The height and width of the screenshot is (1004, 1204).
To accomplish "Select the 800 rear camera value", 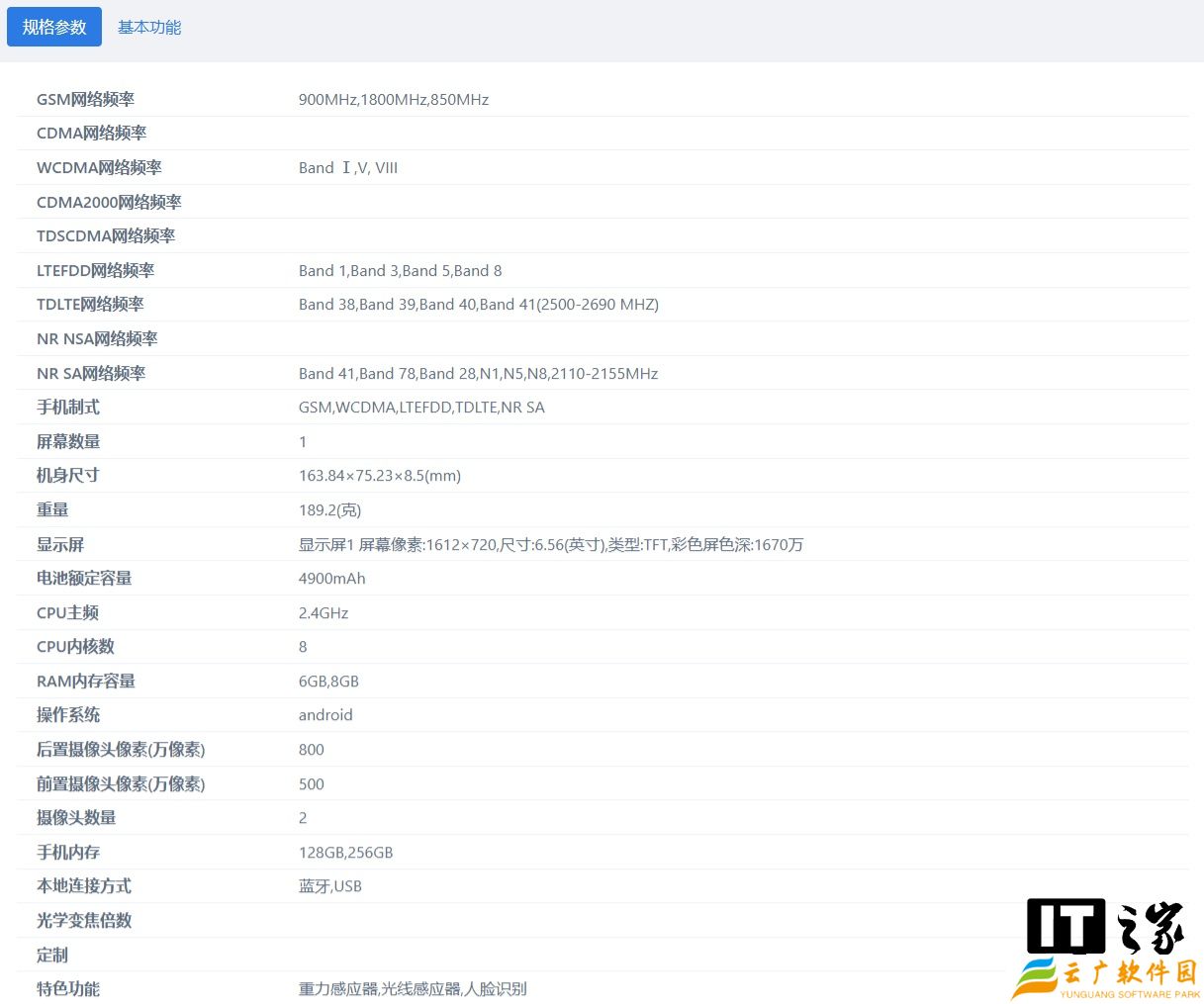I will pyautogui.click(x=312, y=749).
